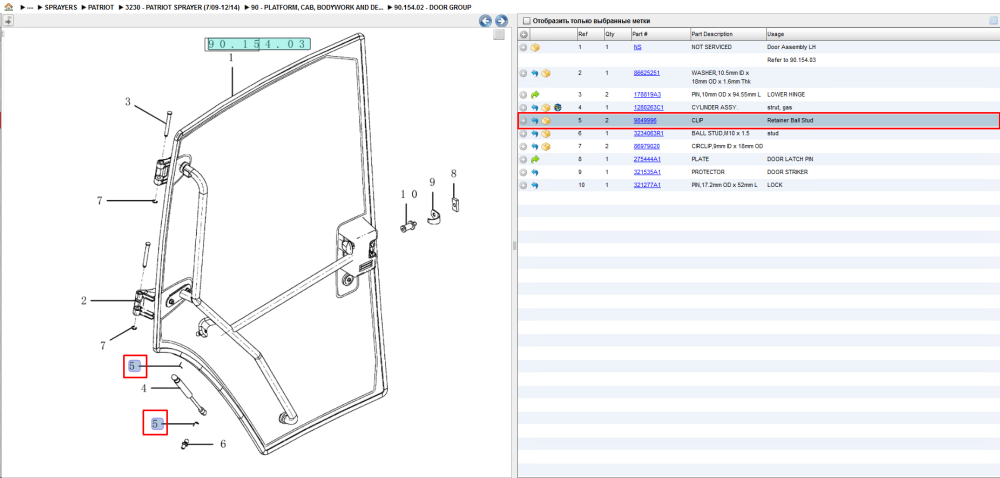Open the SPRAYERS breadcrumb
The image size is (1000, 478).
[x=61, y=8]
